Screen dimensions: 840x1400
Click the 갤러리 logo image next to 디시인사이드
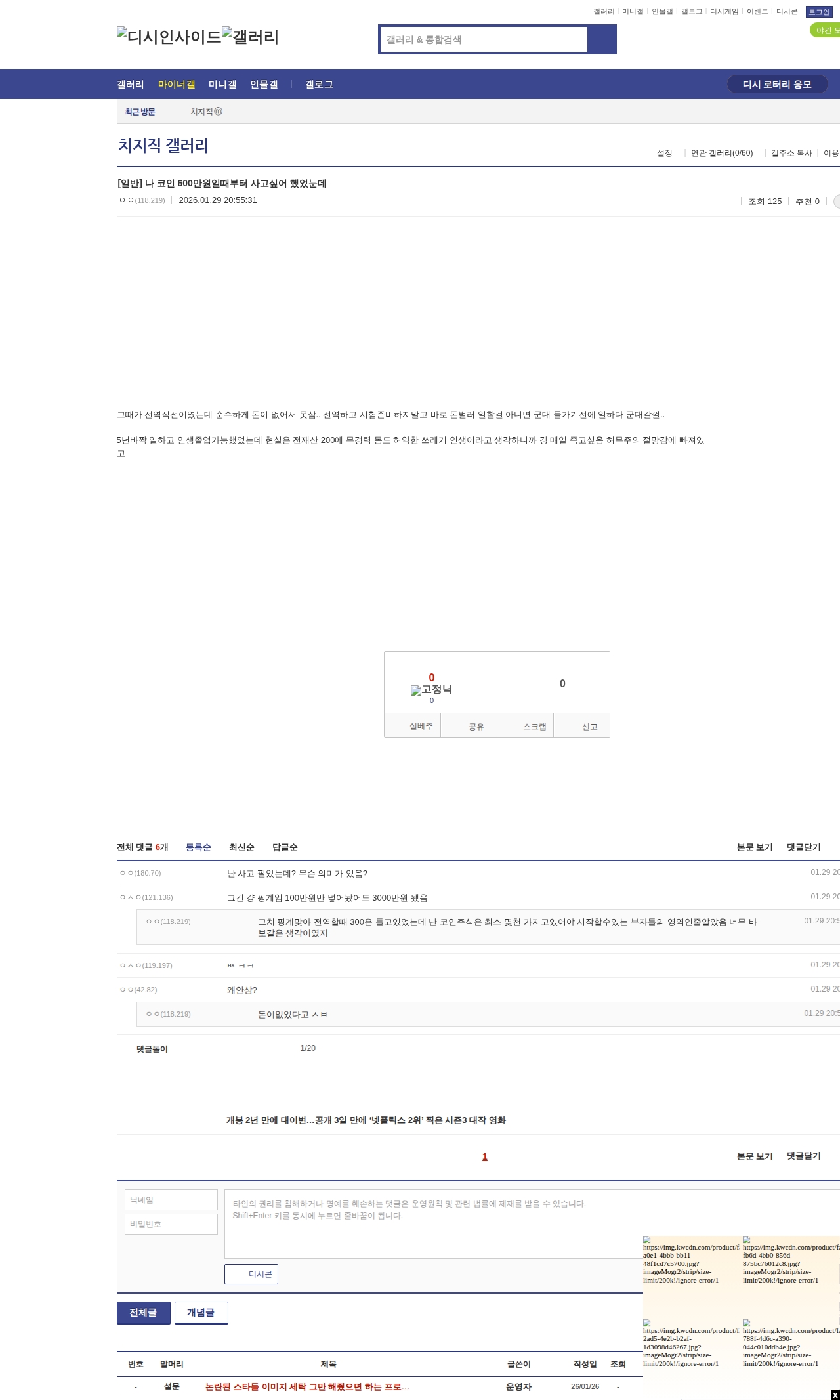point(251,37)
